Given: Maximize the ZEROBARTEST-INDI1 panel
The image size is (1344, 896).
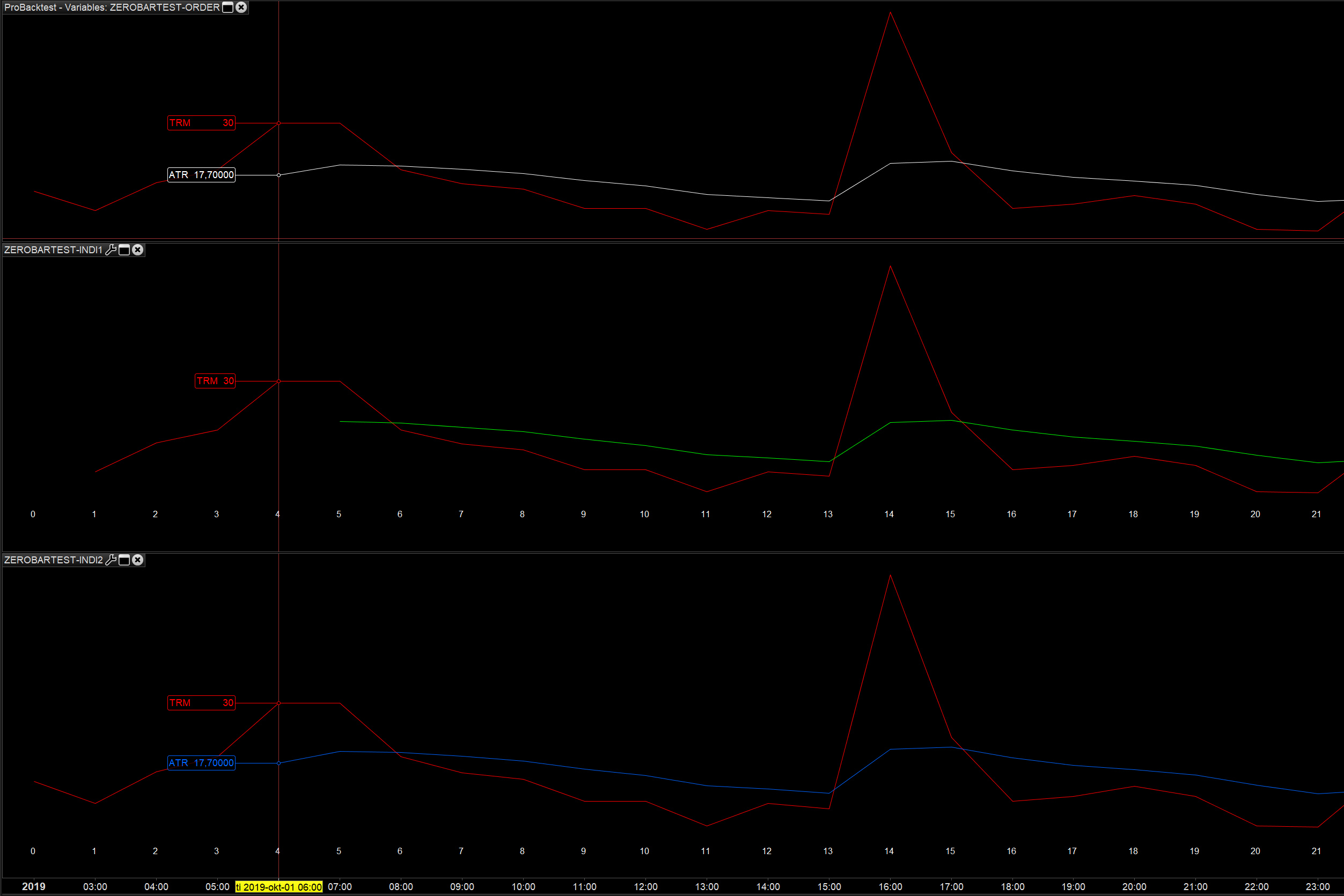Looking at the screenshot, I should point(124,249).
